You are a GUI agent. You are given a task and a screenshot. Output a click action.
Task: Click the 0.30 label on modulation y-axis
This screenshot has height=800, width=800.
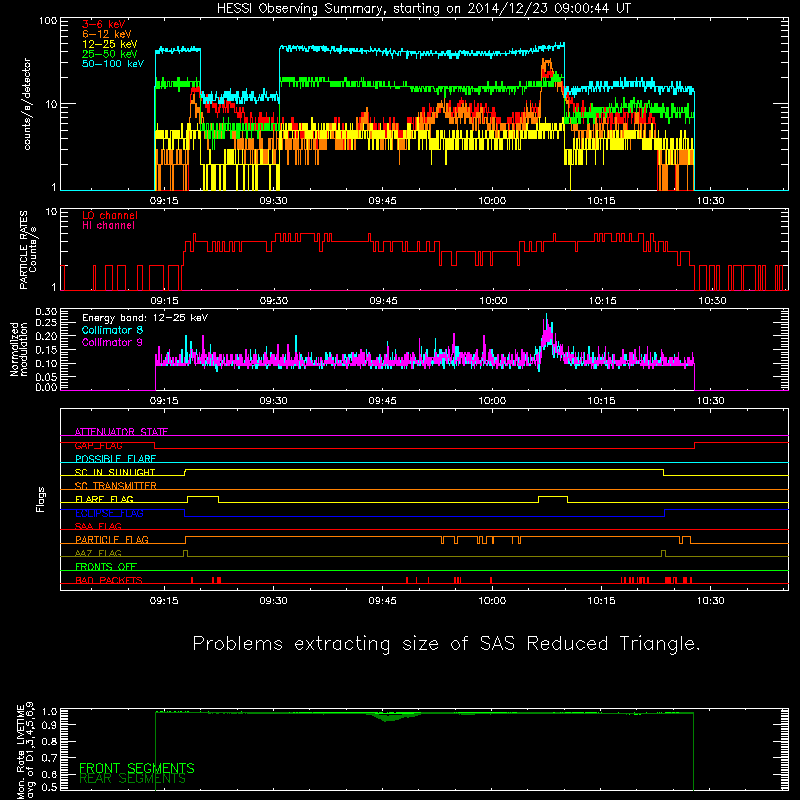(x=46, y=312)
